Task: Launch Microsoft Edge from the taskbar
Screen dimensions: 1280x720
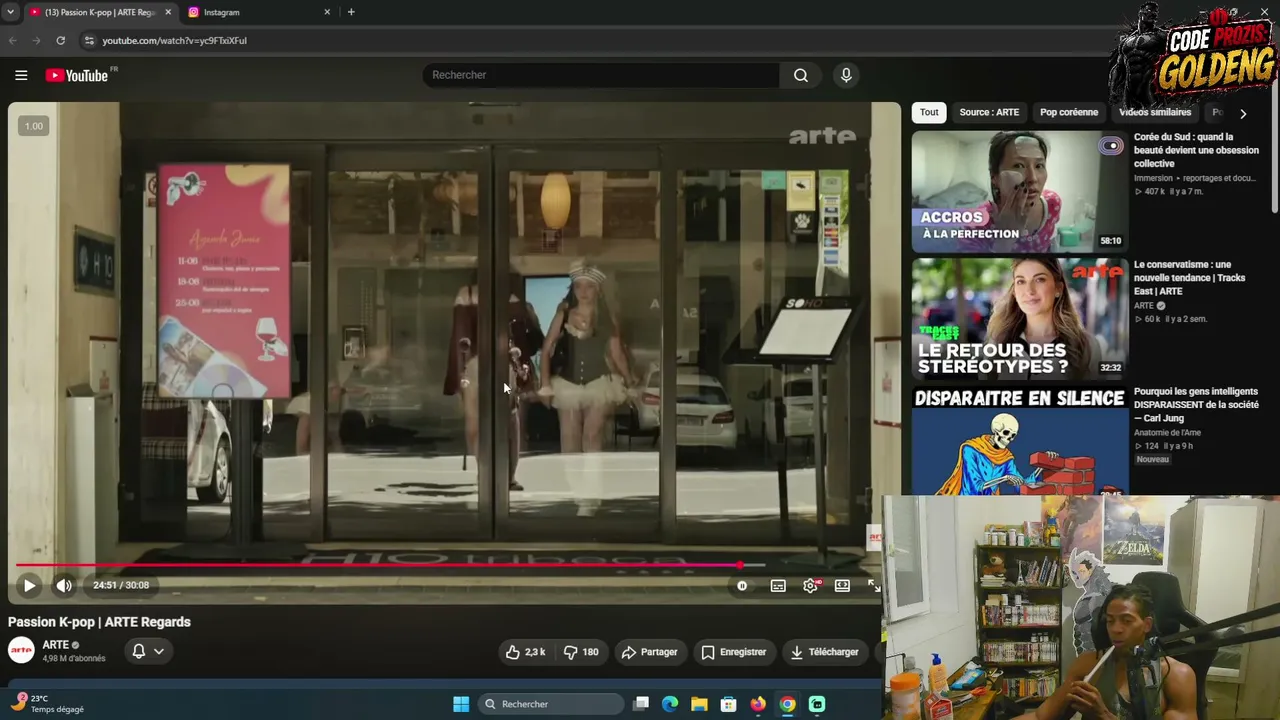Action: point(670,704)
